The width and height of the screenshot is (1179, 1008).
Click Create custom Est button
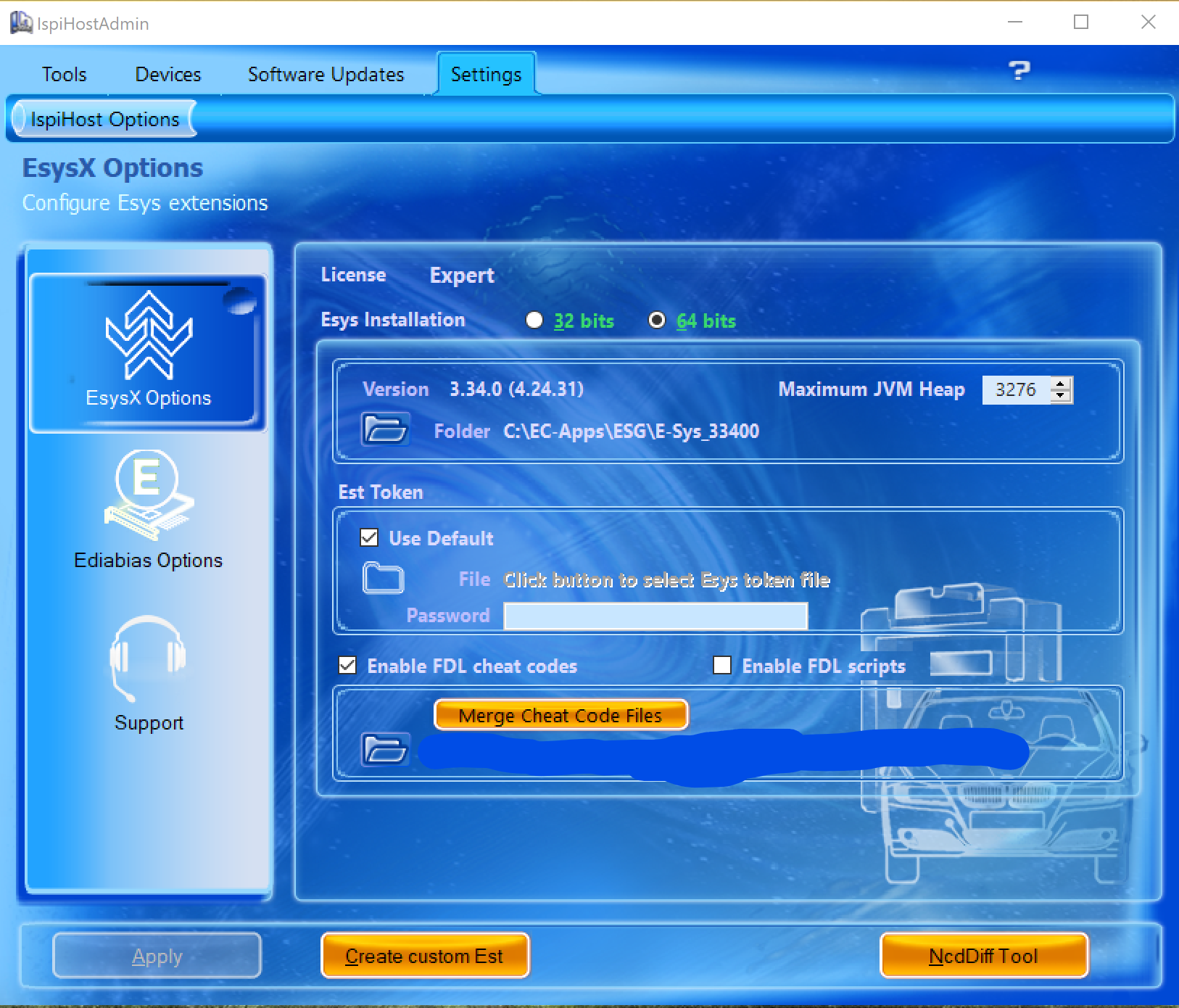pos(425,956)
